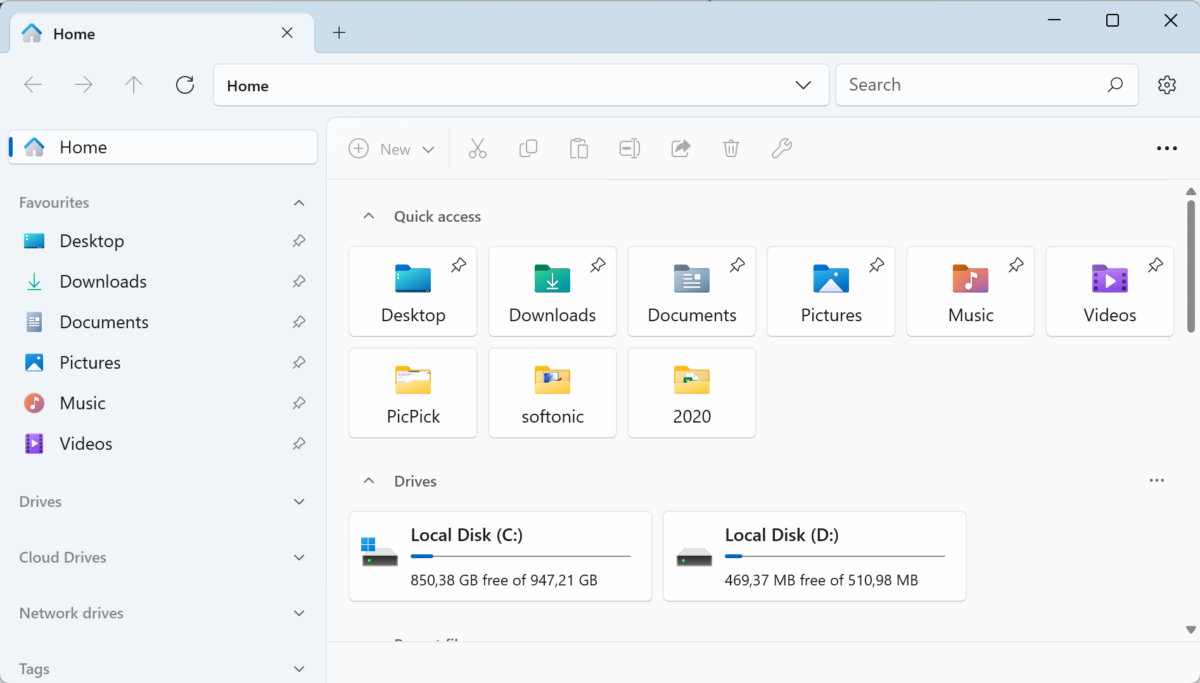
Task: Open the See more menu
Action: (x=1166, y=148)
